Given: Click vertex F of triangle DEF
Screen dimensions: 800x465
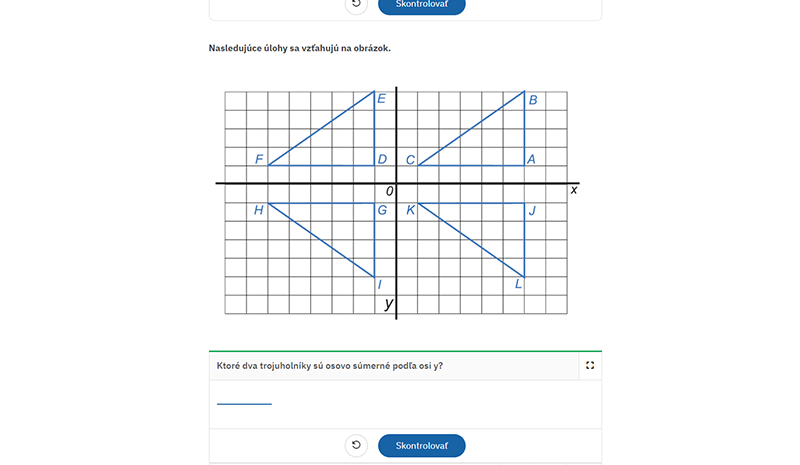Looking at the screenshot, I should point(259,159).
